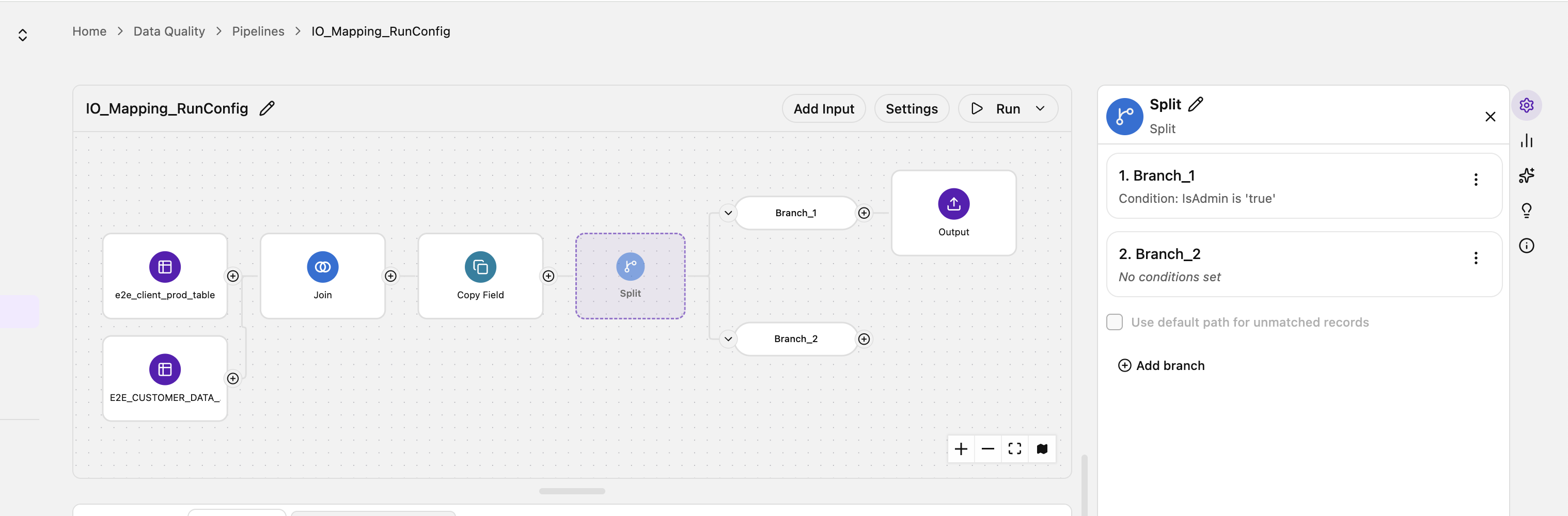Open pipeline Settings
The image size is (1568, 516).
(x=911, y=108)
